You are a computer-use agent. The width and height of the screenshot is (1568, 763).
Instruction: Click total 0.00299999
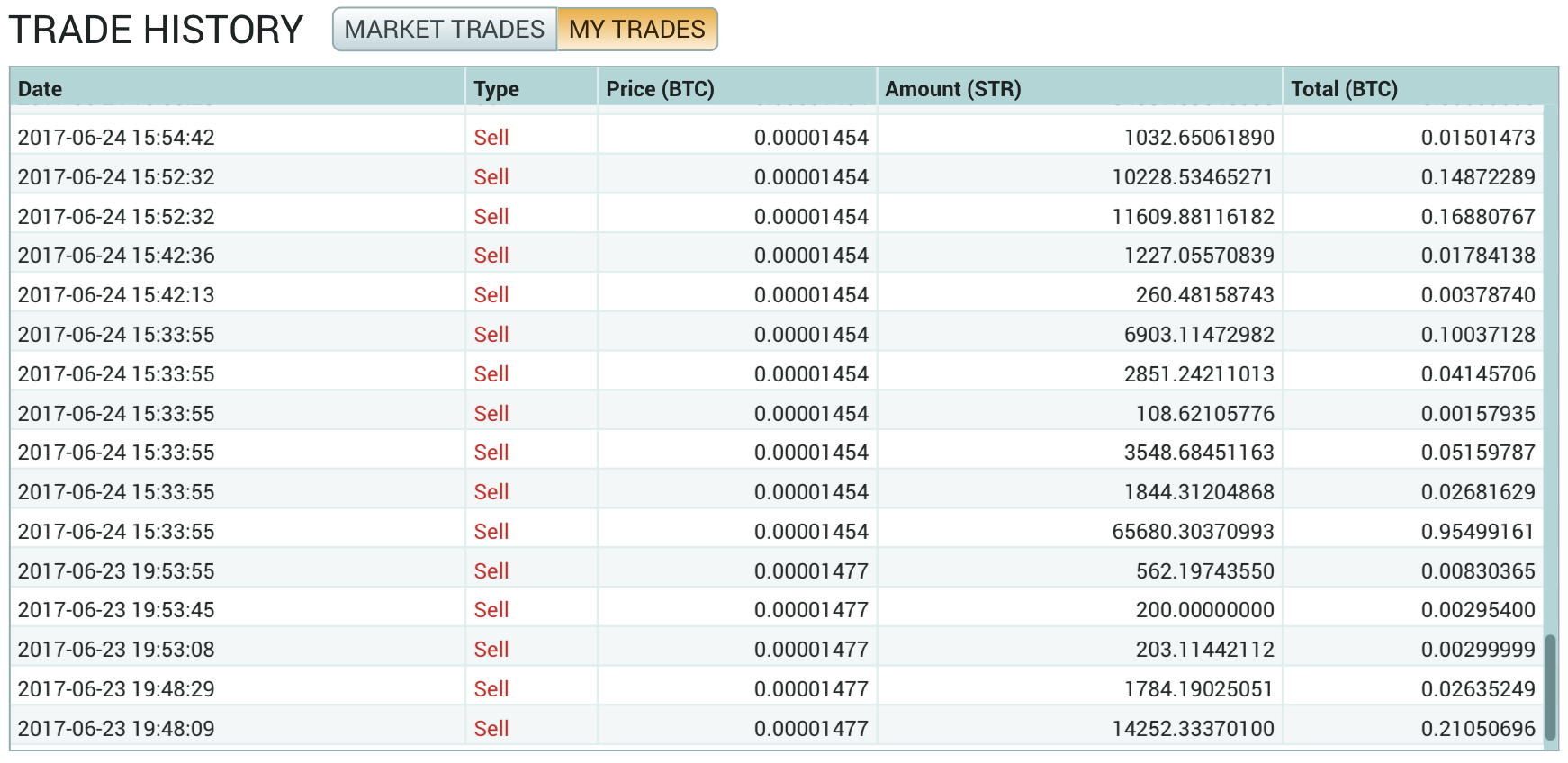pos(1478,650)
